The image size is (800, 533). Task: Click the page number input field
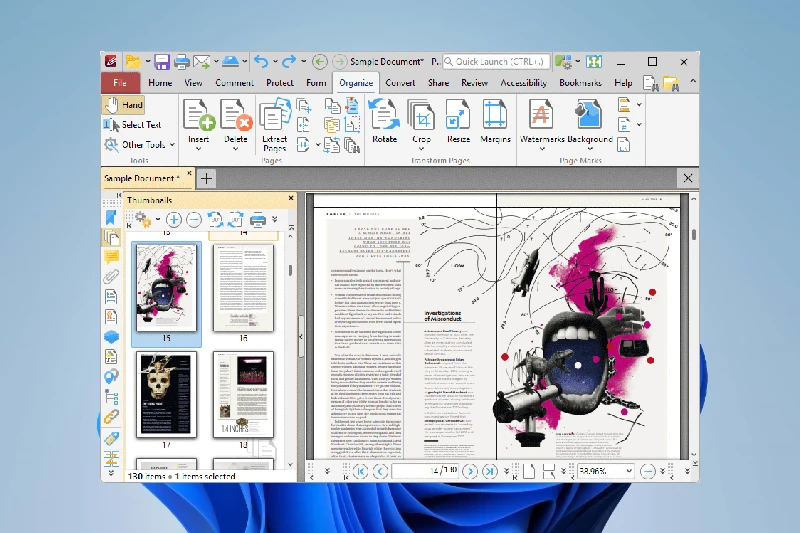(425, 471)
